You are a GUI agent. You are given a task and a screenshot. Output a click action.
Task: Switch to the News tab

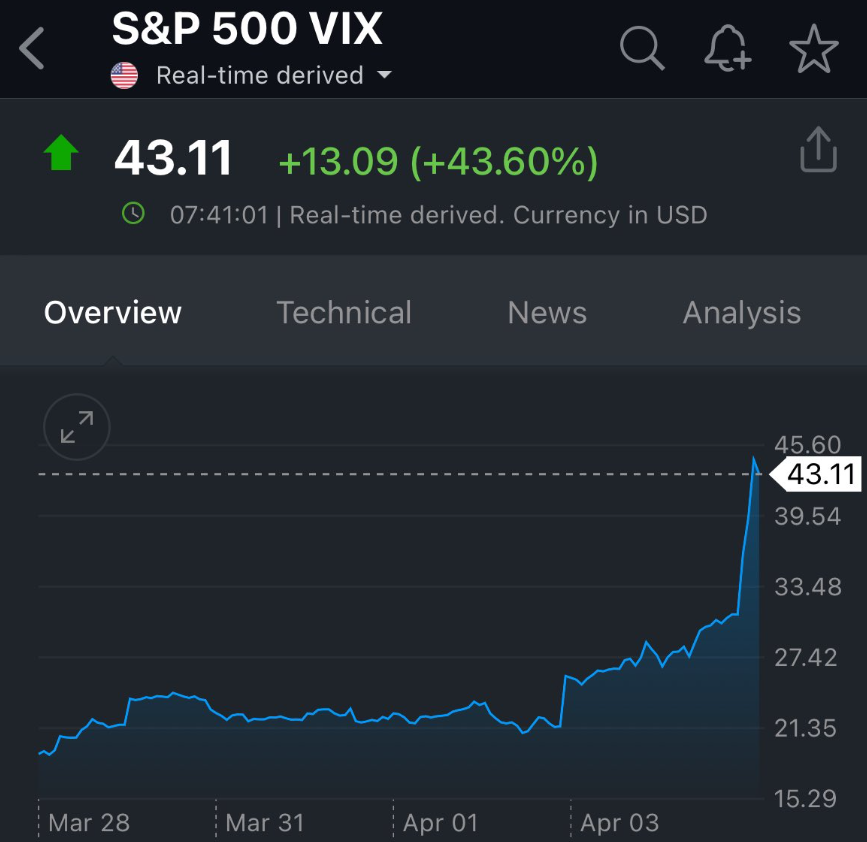[x=547, y=313]
